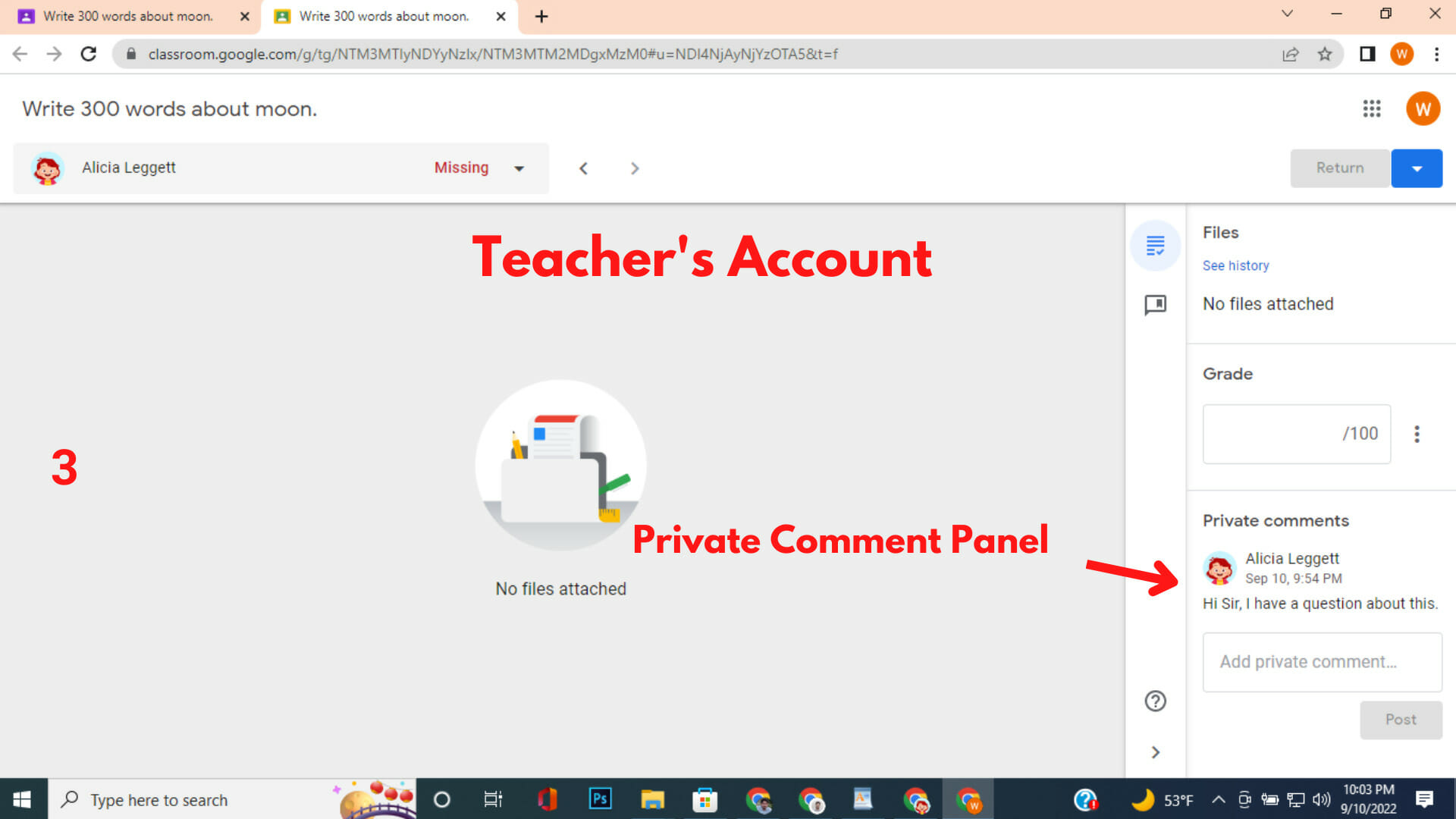This screenshot has width=1456, height=819.
Task: Select second Write 300 words browser tab
Action: point(383,16)
